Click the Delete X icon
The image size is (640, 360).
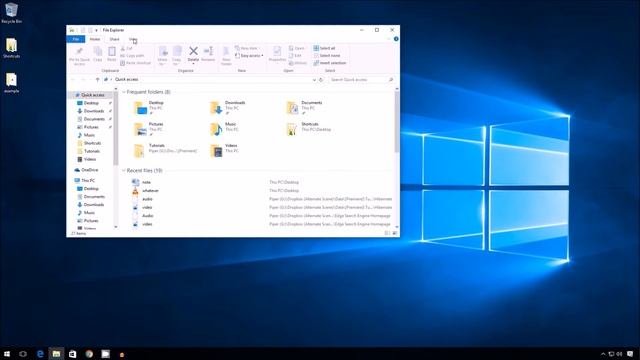pos(193,51)
